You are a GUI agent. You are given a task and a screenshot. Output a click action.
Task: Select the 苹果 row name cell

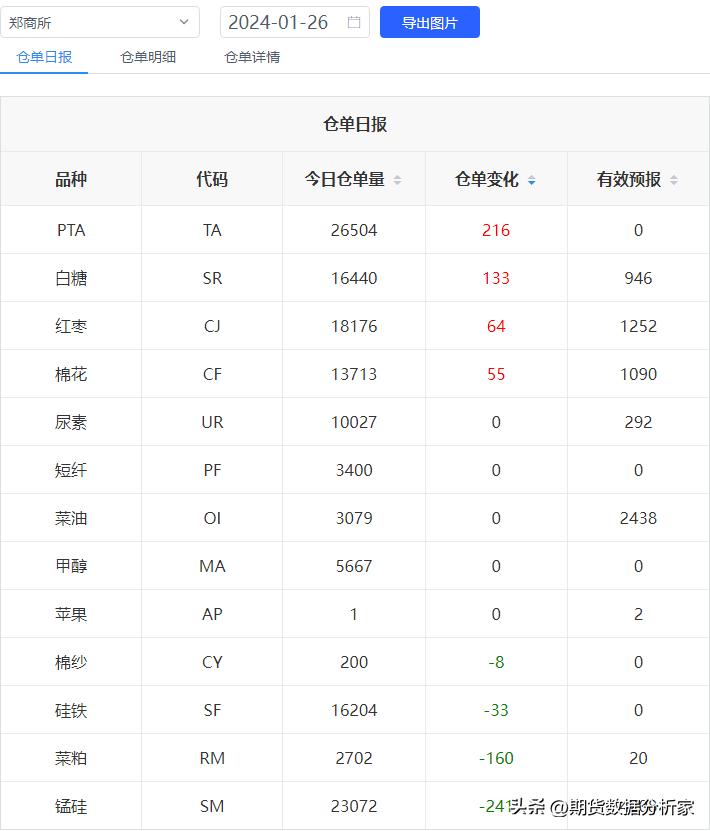(71, 614)
